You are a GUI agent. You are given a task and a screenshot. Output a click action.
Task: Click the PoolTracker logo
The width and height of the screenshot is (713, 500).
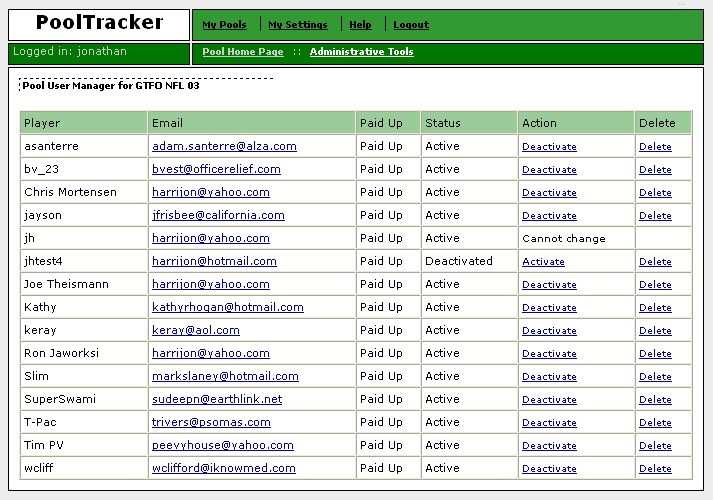pyautogui.click(x=99, y=23)
